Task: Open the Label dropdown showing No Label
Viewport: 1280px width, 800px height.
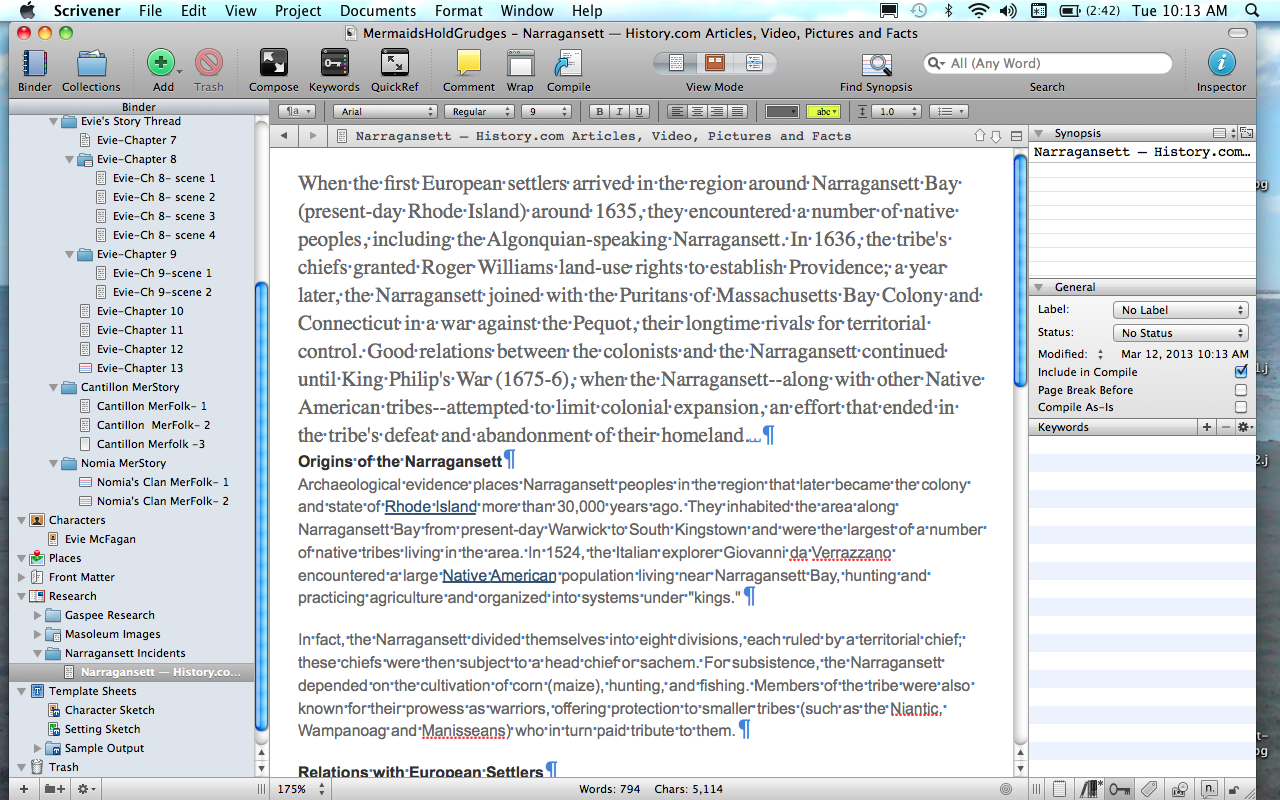Action: pyautogui.click(x=1180, y=310)
